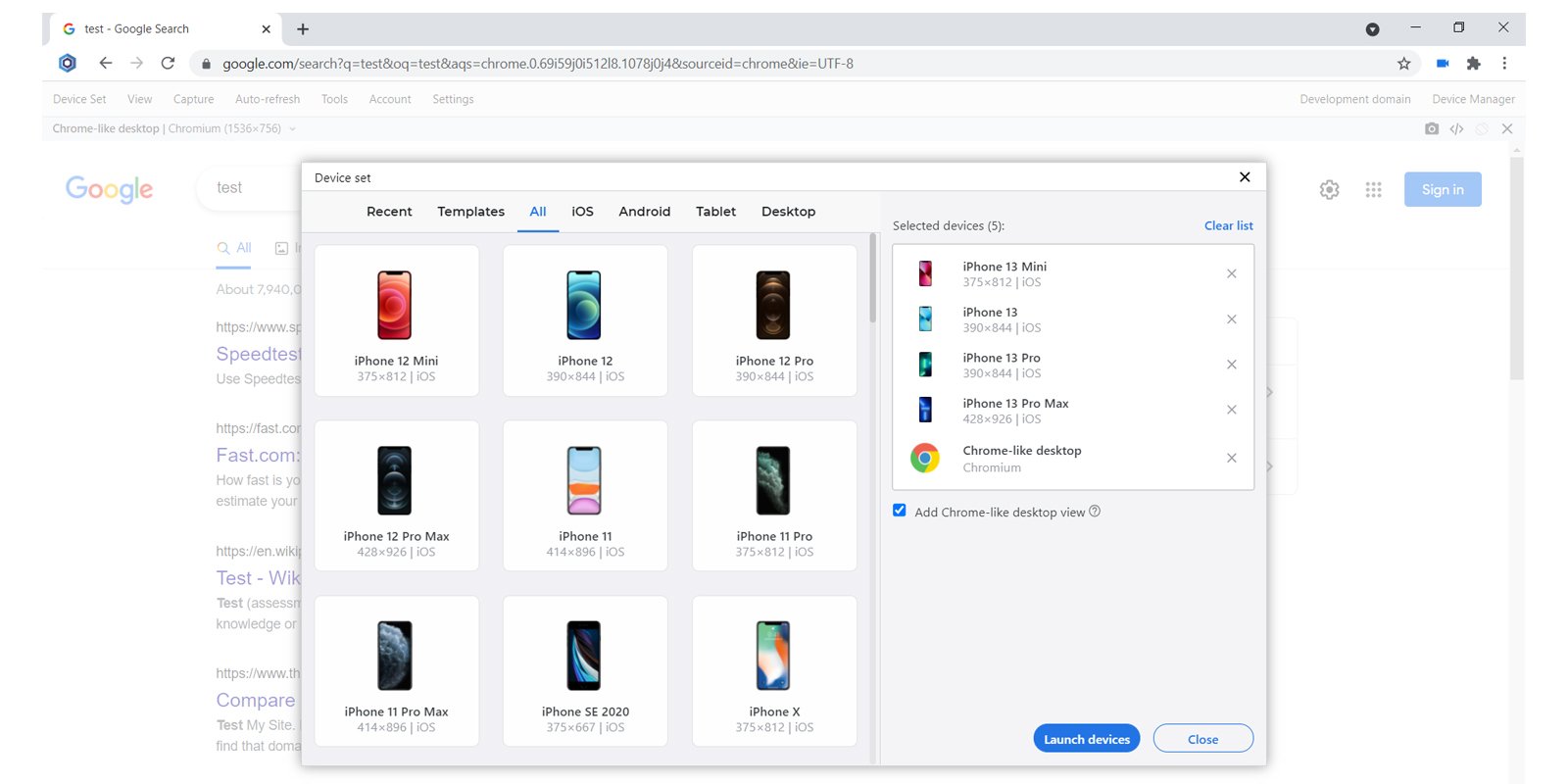Select the All devices tab
The height and width of the screenshot is (784, 1568).
coord(538,212)
